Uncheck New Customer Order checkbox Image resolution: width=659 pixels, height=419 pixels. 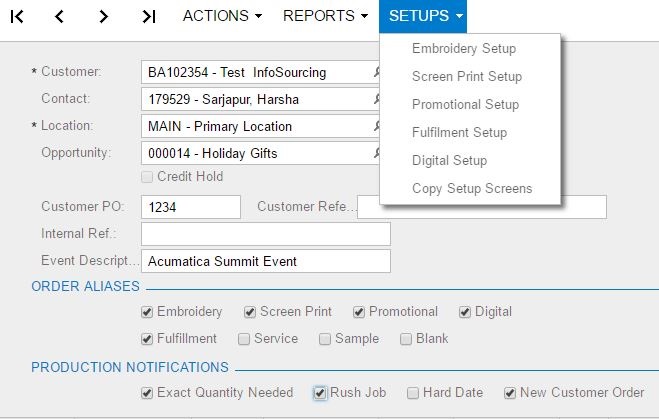(510, 393)
